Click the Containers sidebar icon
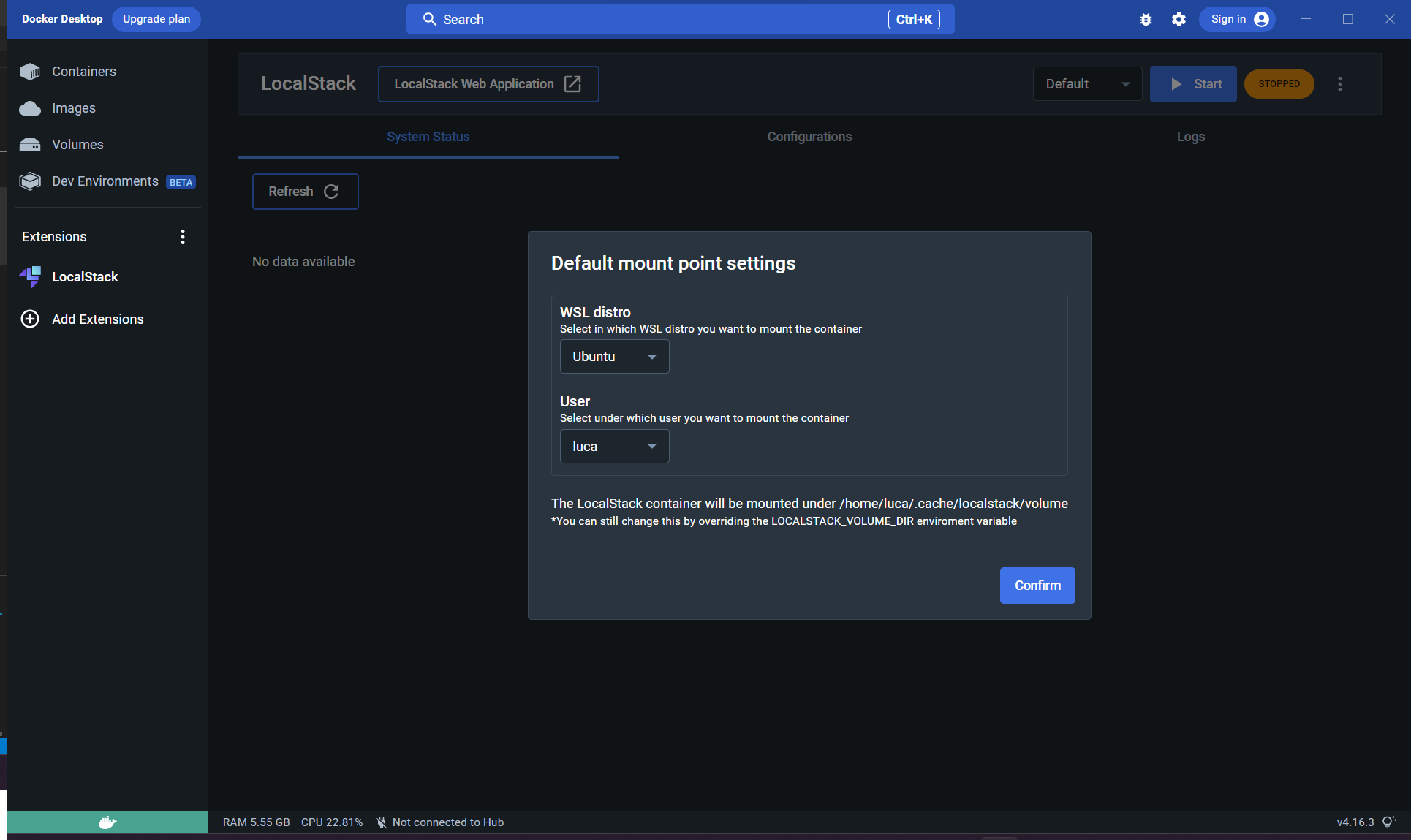The width and height of the screenshot is (1411, 840). 30,72
